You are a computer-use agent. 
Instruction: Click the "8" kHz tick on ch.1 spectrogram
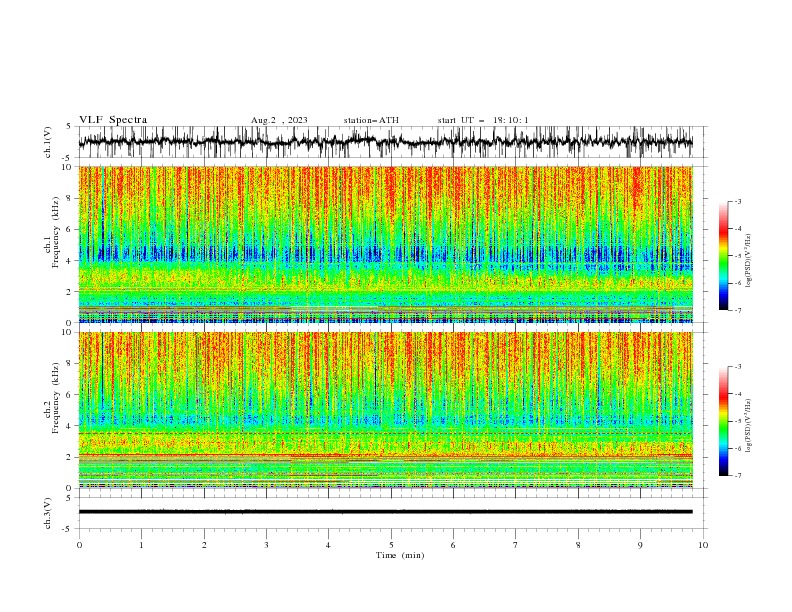click(x=70, y=198)
